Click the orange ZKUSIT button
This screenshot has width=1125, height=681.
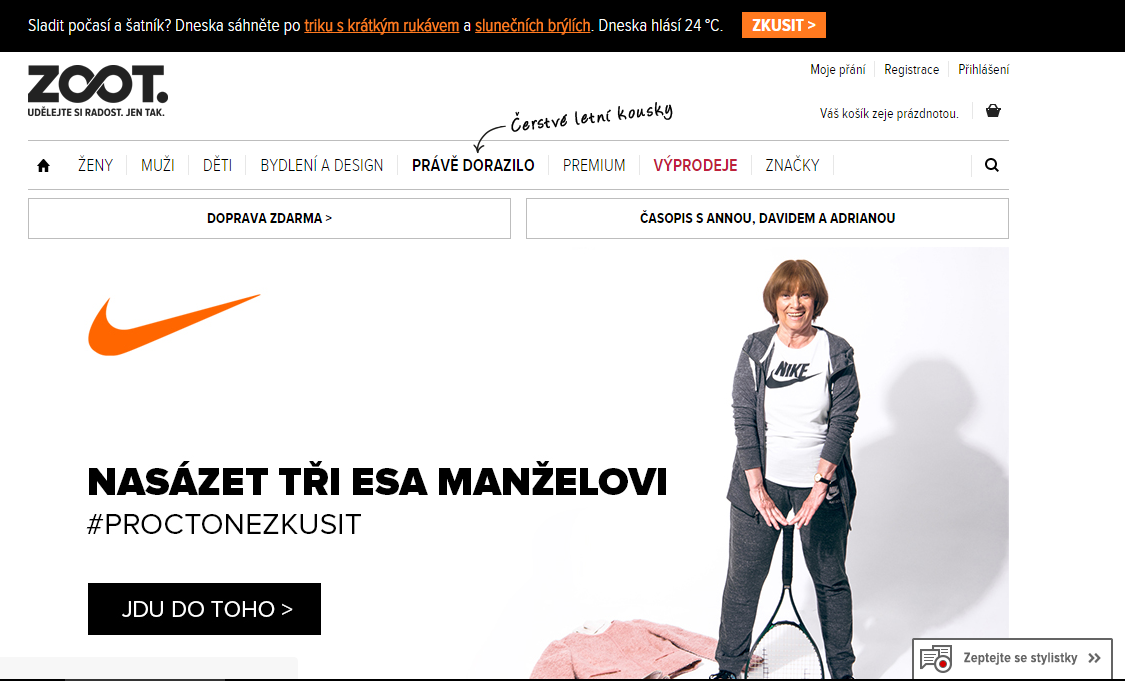(783, 25)
